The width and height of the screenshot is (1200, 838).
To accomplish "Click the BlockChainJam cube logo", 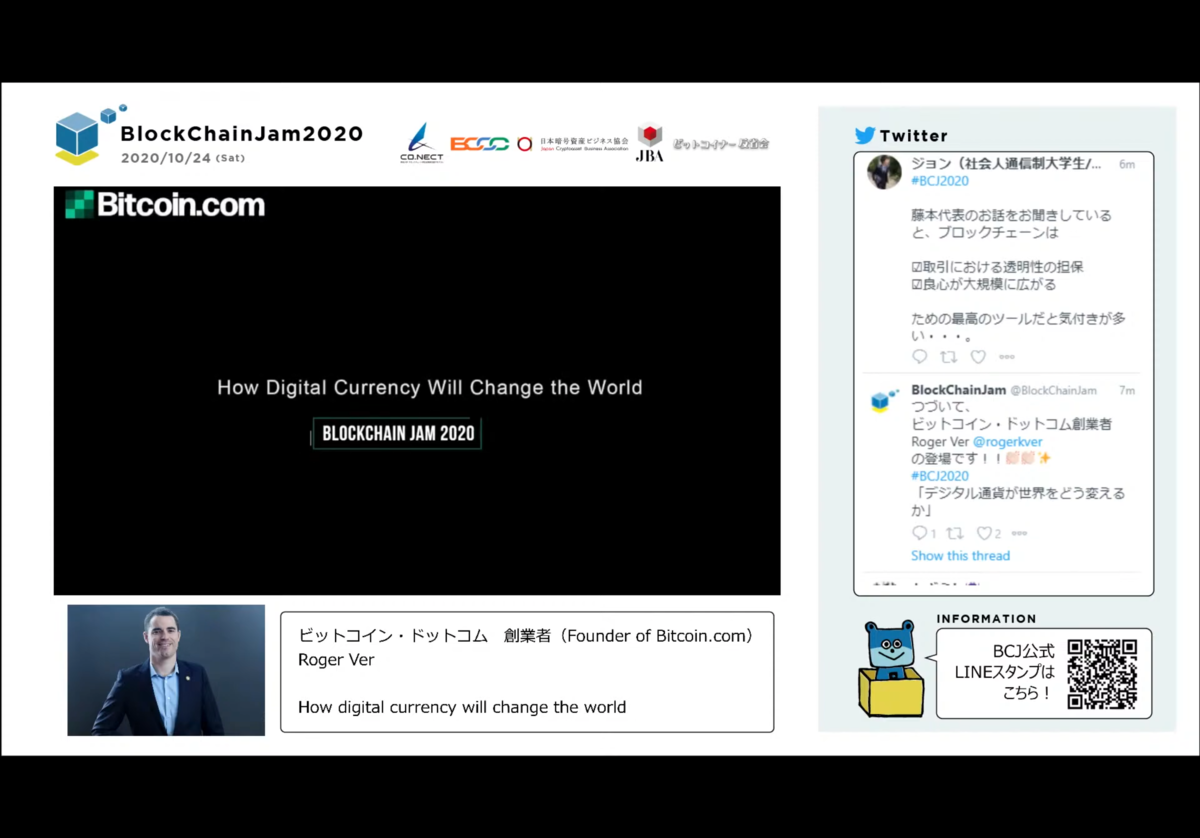I will click(90, 133).
